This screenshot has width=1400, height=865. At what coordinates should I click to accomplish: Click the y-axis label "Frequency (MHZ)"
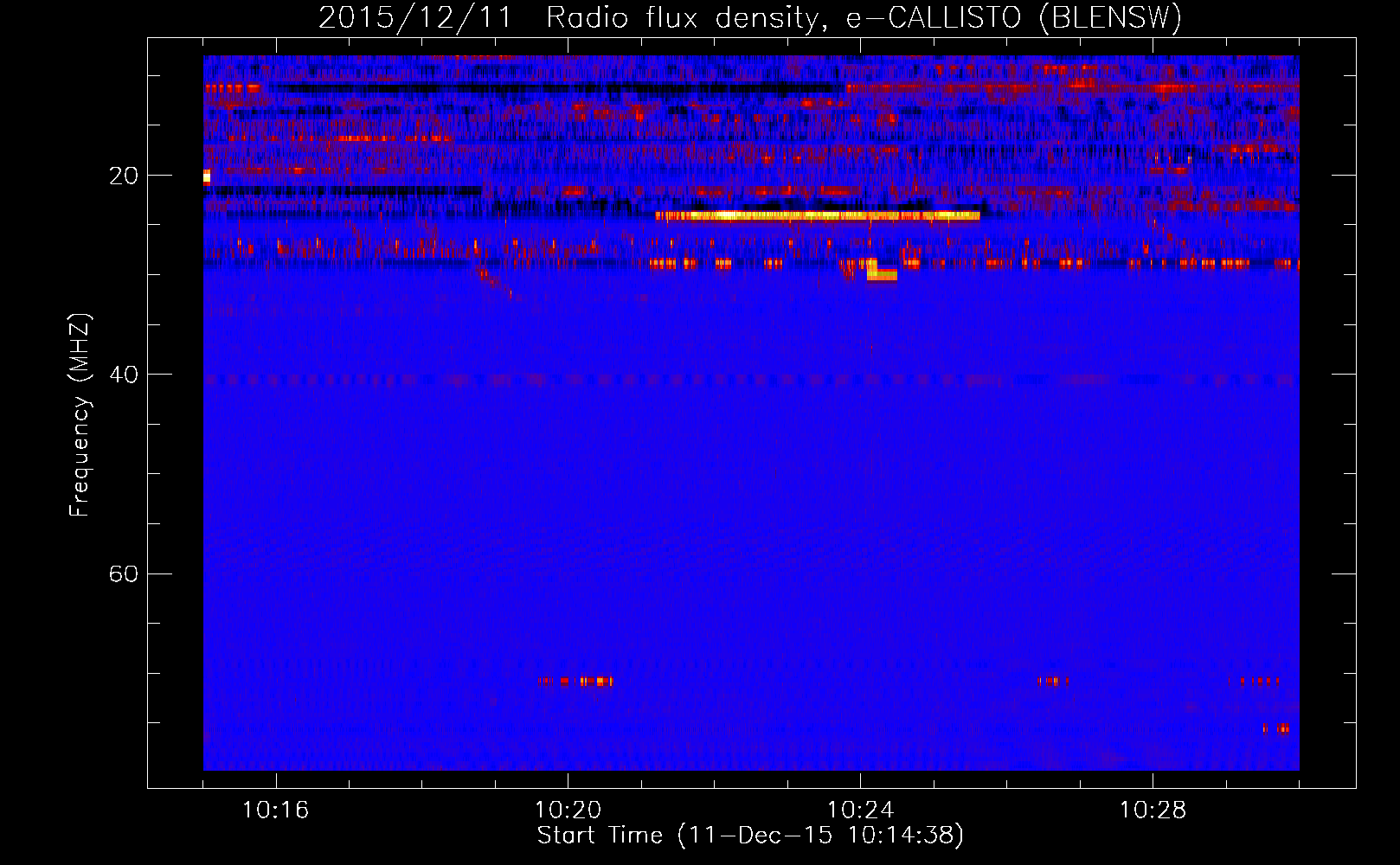(x=80, y=415)
